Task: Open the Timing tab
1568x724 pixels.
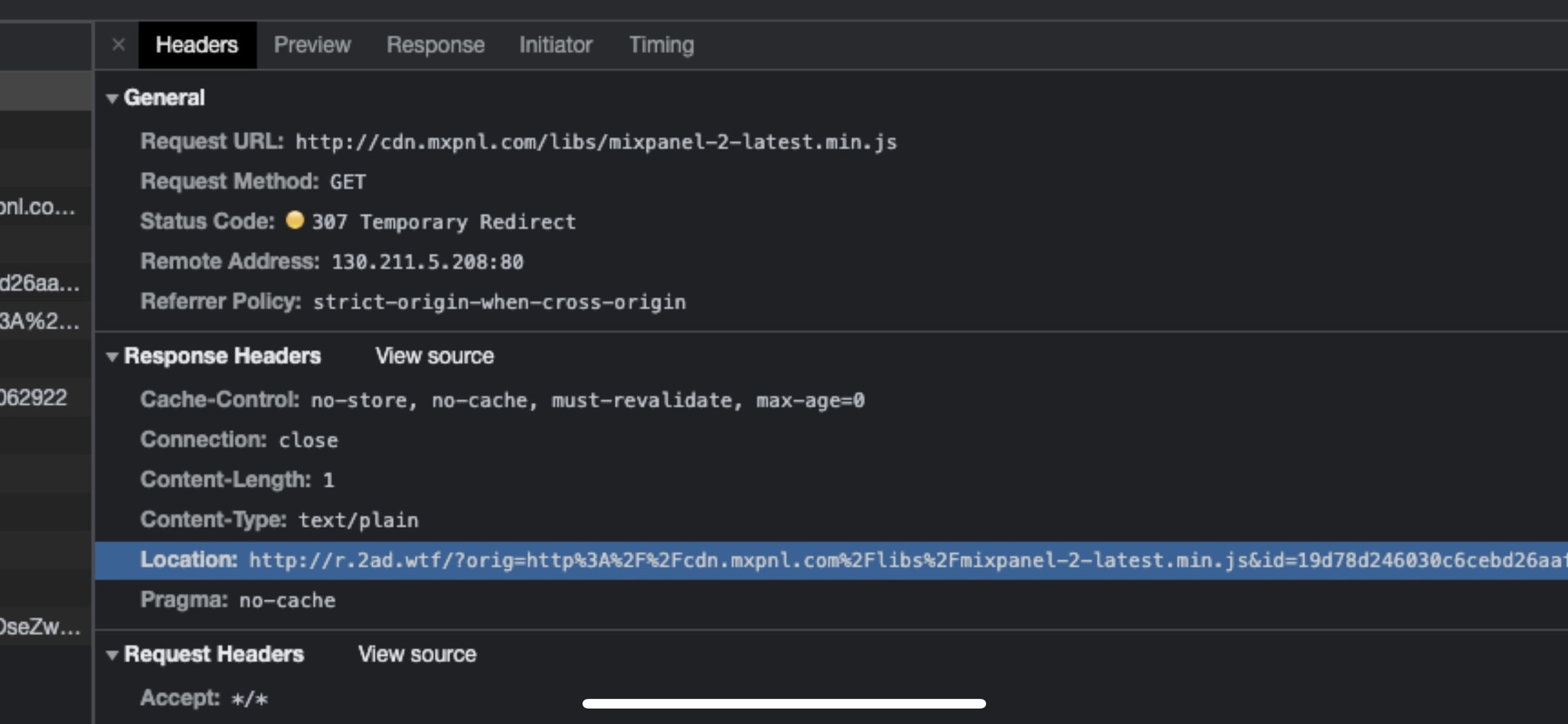Action: (661, 45)
